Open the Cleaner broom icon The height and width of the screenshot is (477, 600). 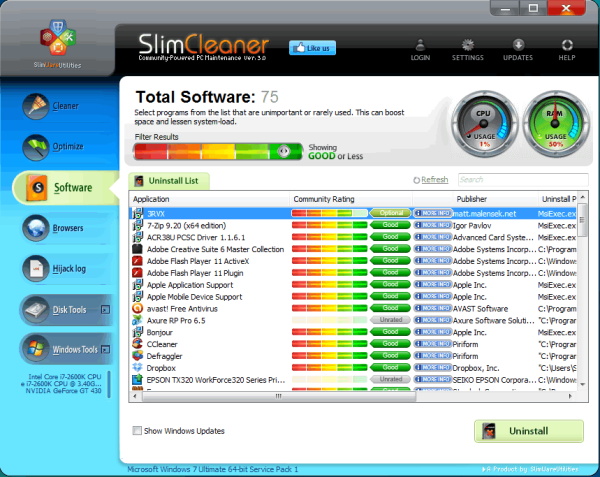pos(36,106)
